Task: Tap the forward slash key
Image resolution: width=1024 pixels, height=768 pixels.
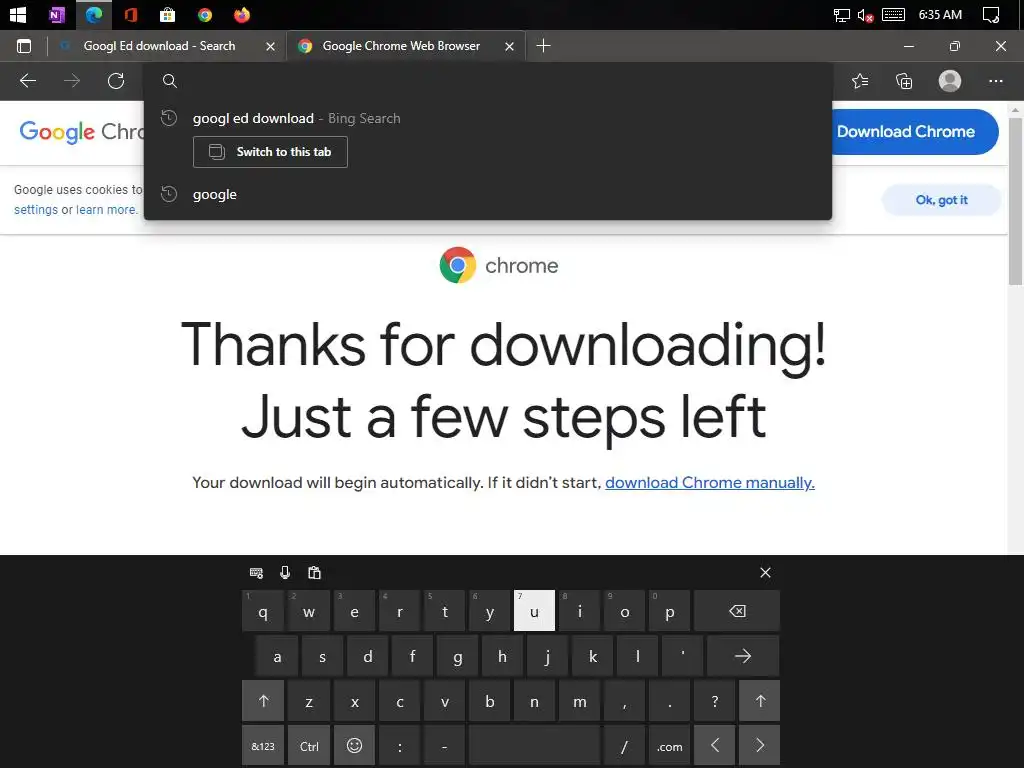Action: tap(624, 746)
